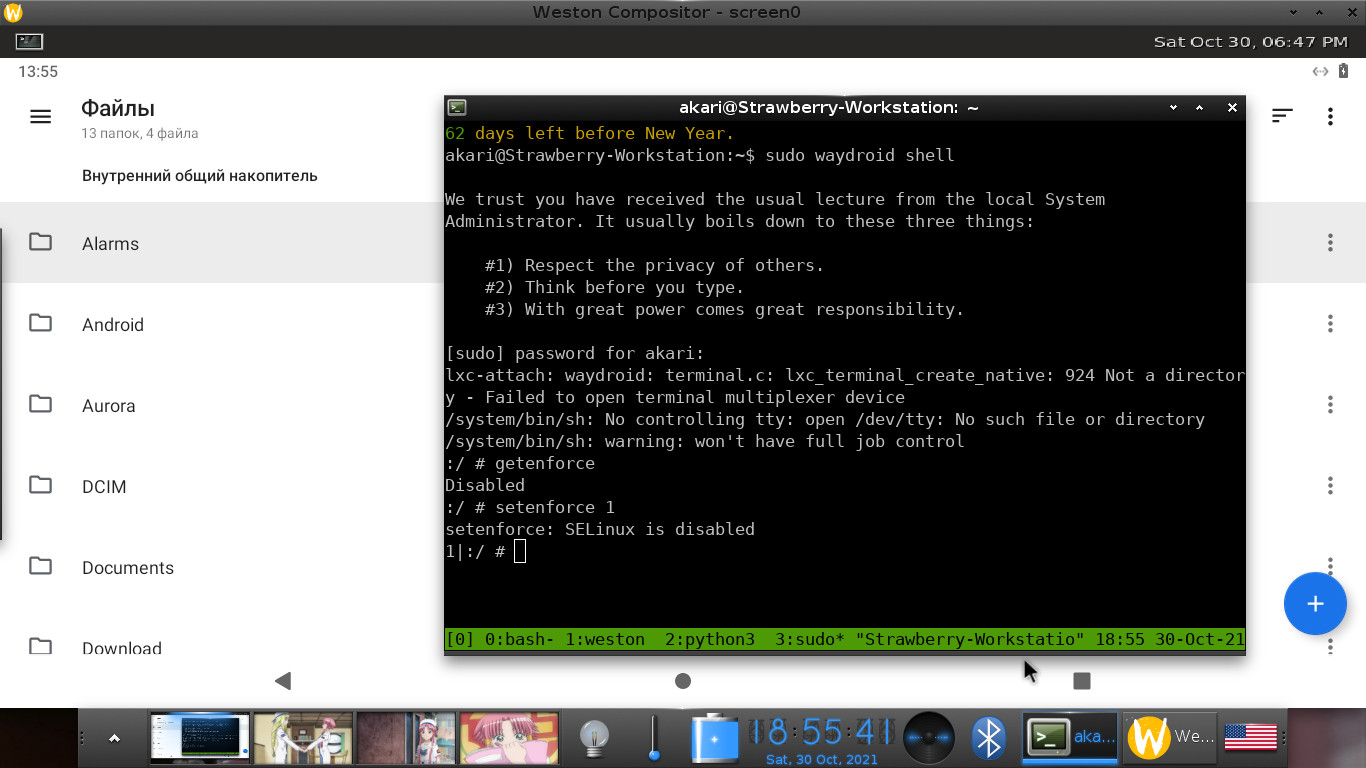Image resolution: width=1366 pixels, height=768 pixels.
Task: Tap the Android recents square button
Action: point(1081,681)
